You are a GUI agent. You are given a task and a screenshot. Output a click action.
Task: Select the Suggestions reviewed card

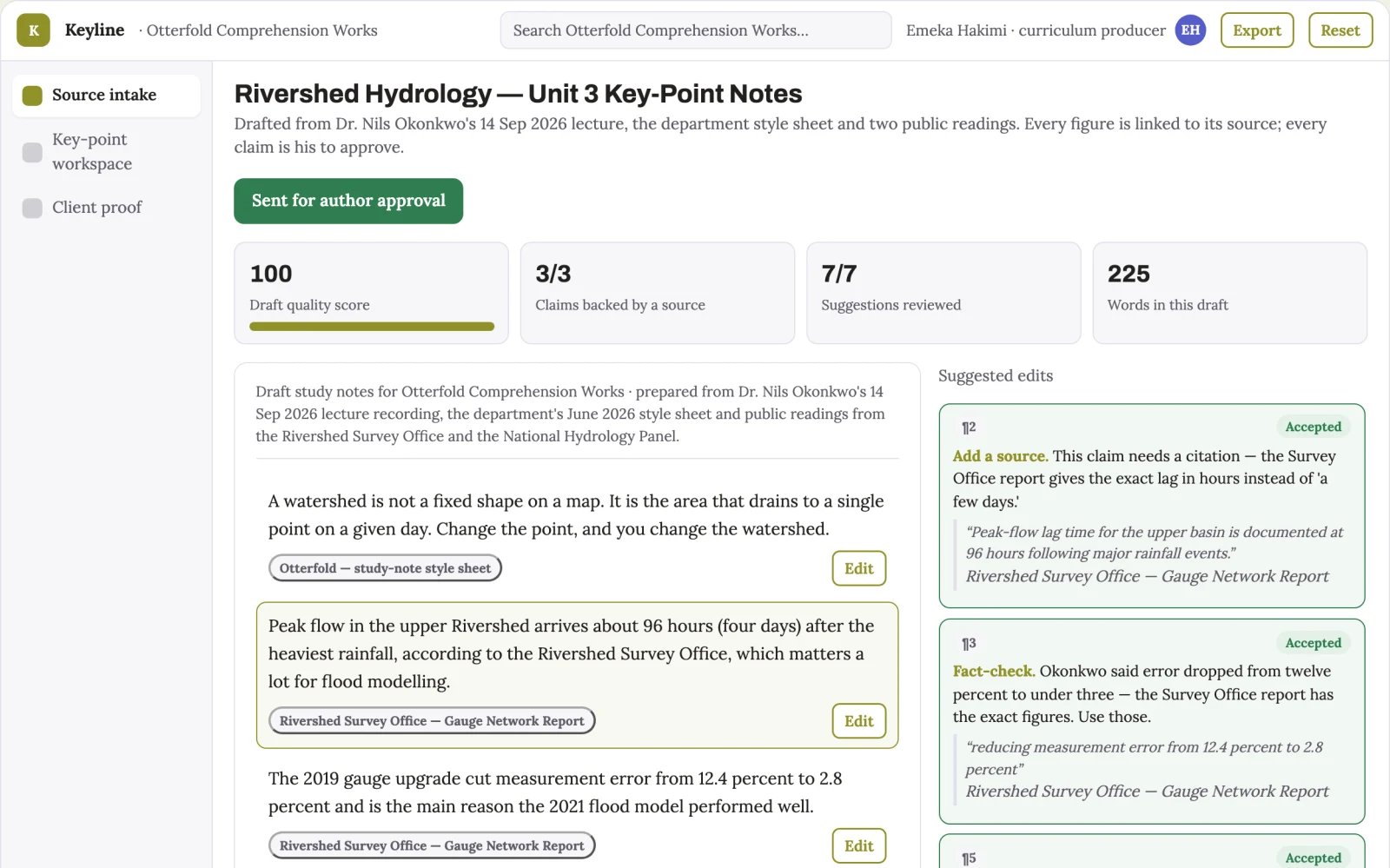pyautogui.click(x=943, y=293)
